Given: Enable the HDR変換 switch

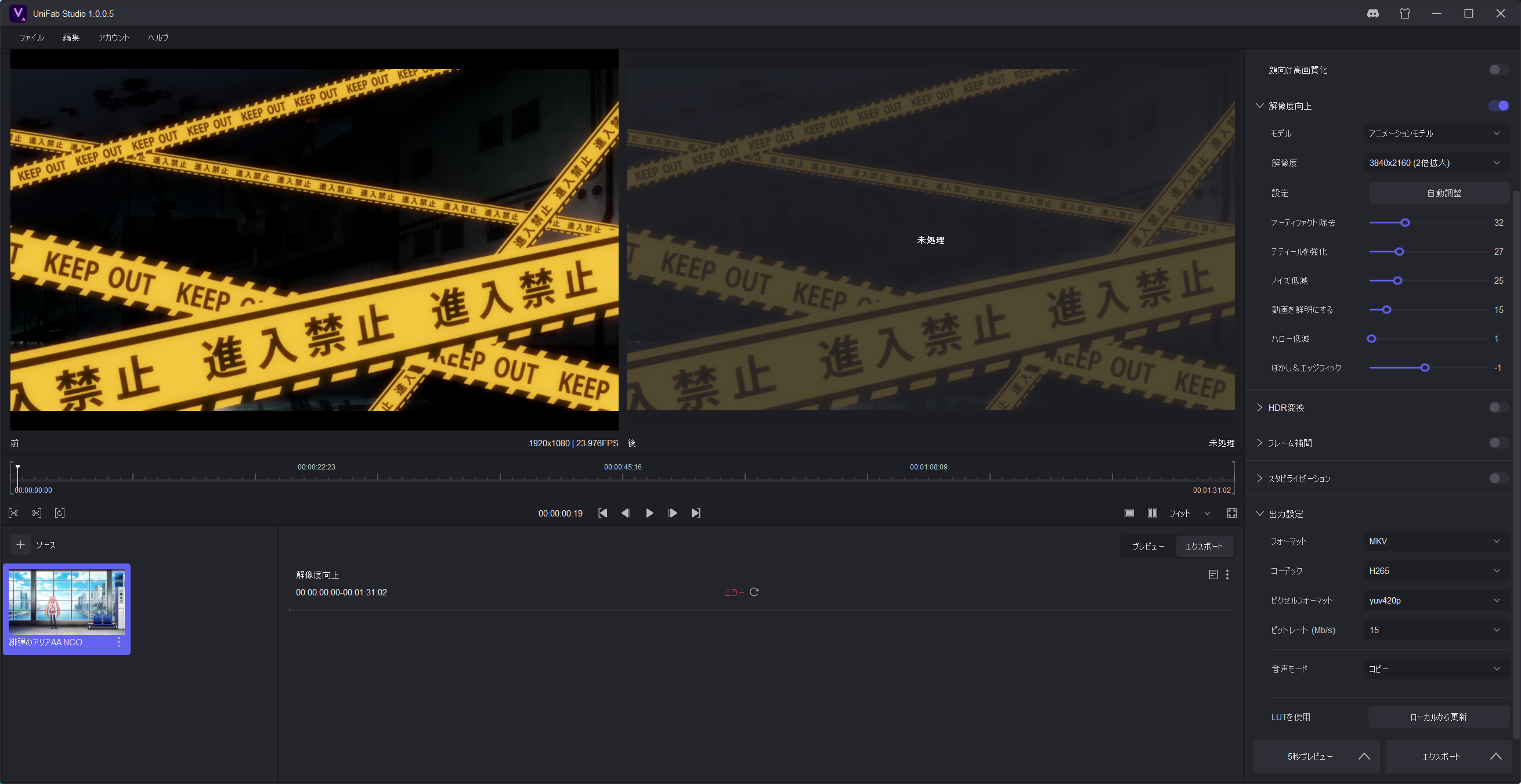Looking at the screenshot, I should pos(1498,407).
